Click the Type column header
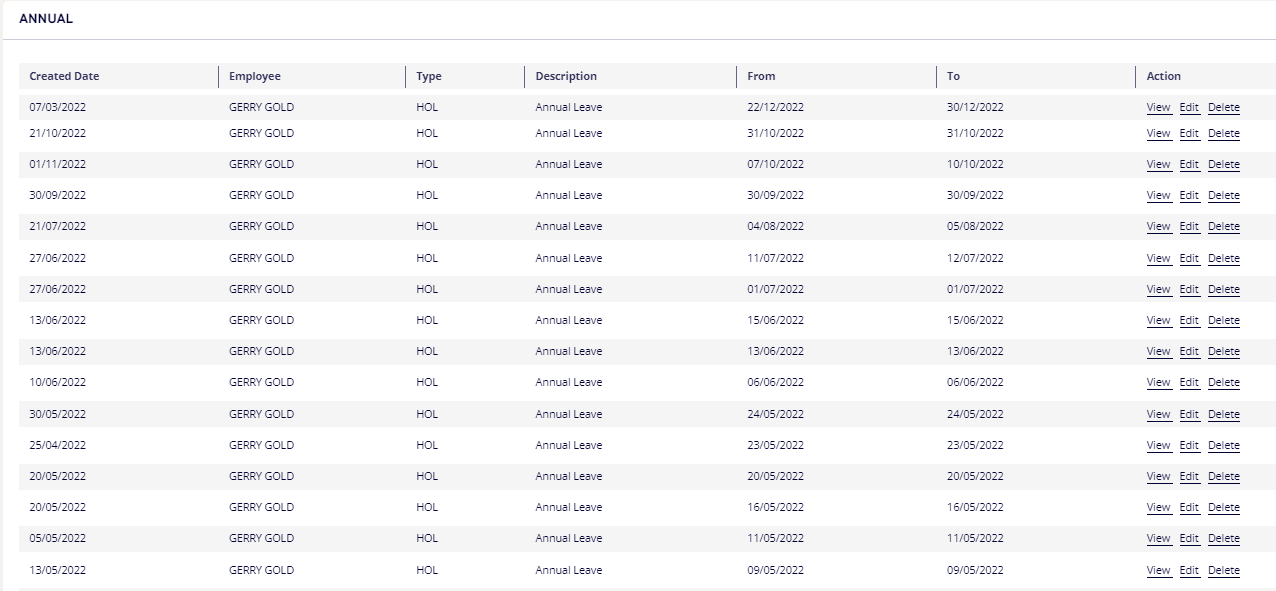Viewport: 1276px width, 591px height. tap(428, 76)
